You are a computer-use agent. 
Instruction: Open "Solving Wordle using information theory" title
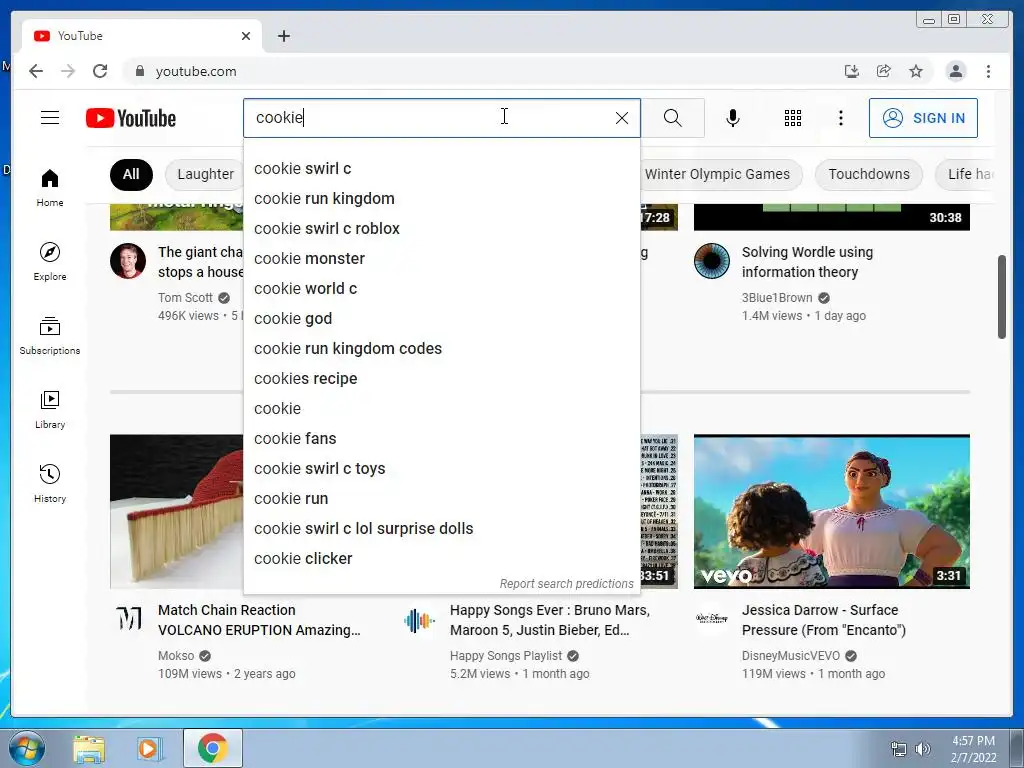pyautogui.click(x=807, y=262)
